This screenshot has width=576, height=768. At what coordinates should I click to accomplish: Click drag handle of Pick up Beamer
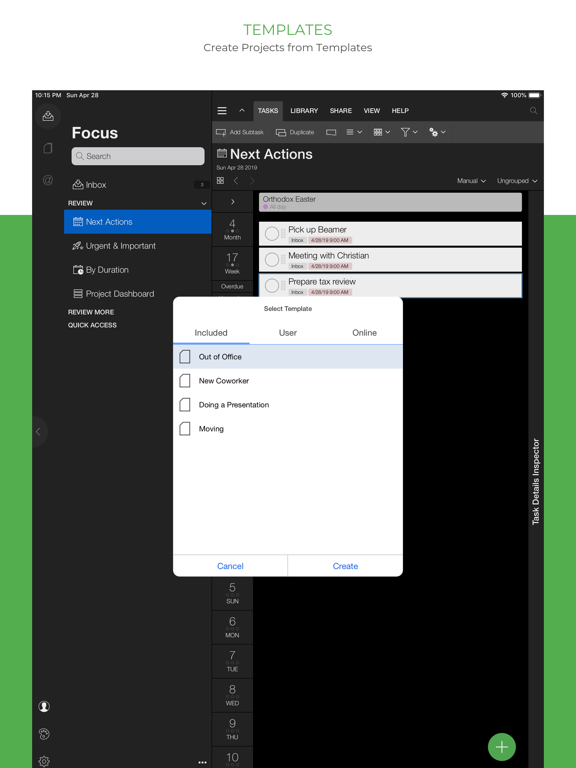coord(283,234)
